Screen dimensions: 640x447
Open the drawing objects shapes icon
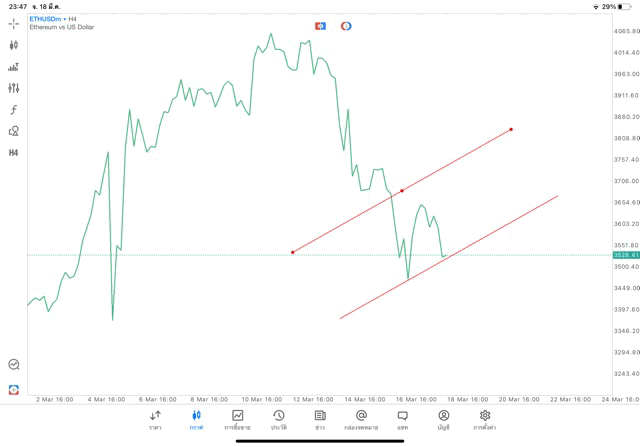click(x=14, y=131)
